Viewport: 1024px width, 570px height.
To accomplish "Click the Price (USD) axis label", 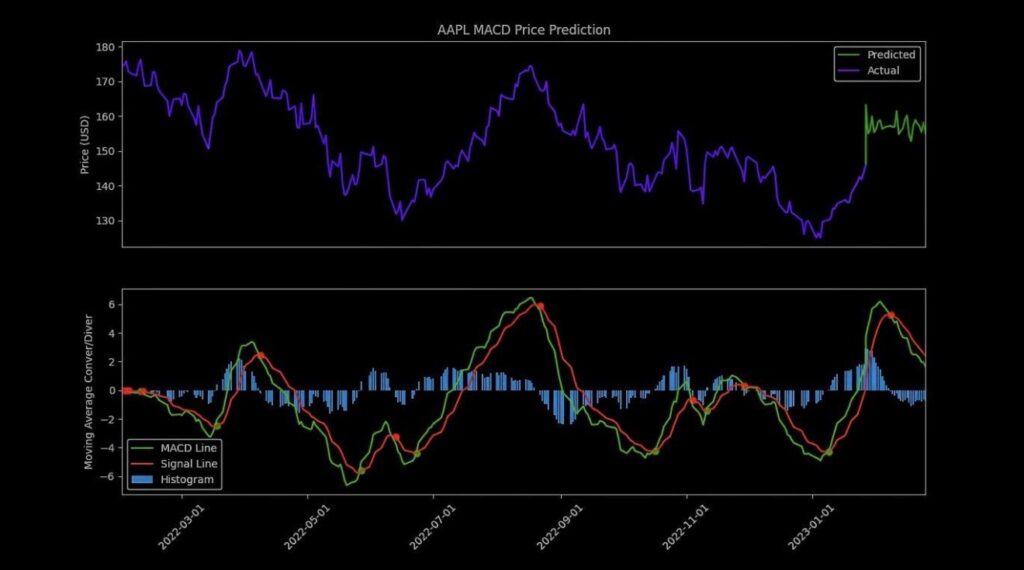I will tap(84, 144).
